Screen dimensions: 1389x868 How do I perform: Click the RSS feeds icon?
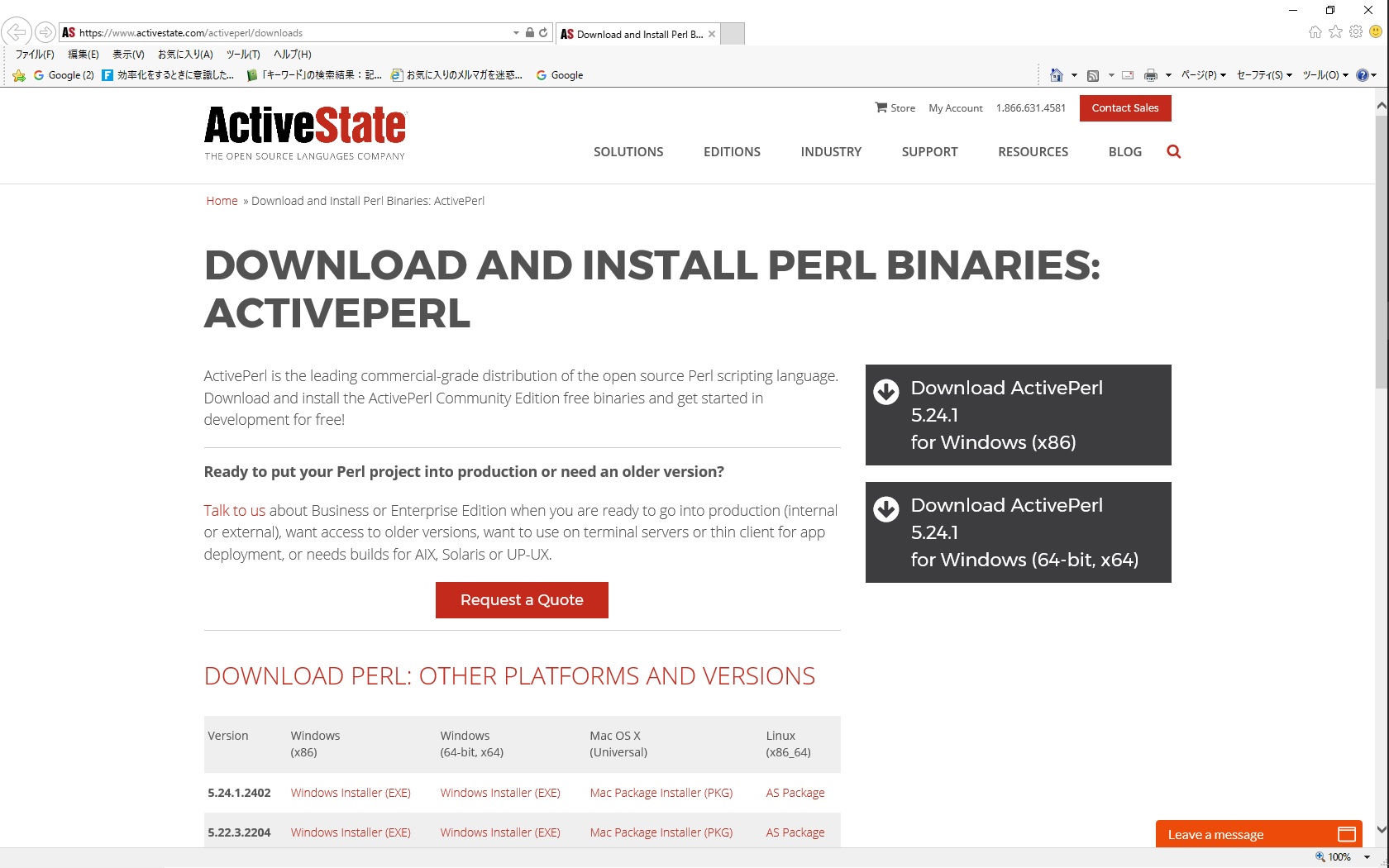point(1093,75)
